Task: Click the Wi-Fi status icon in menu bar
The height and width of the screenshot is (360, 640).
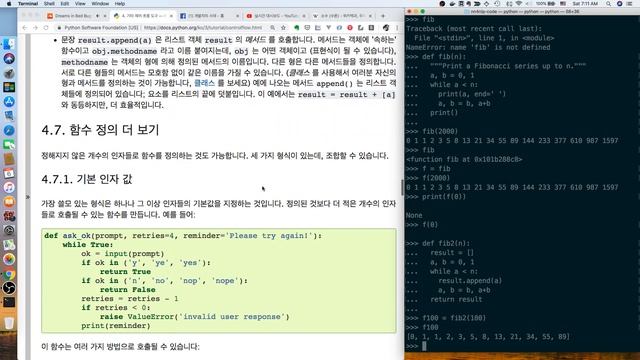Action: pos(519,3)
